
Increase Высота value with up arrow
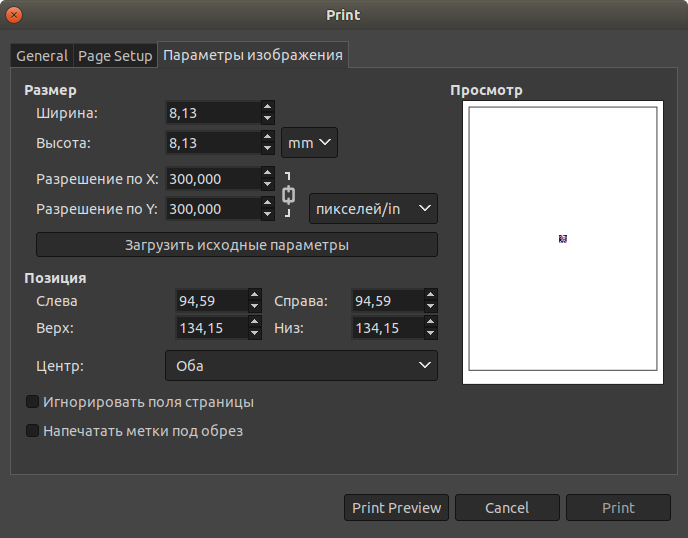[x=268, y=136]
